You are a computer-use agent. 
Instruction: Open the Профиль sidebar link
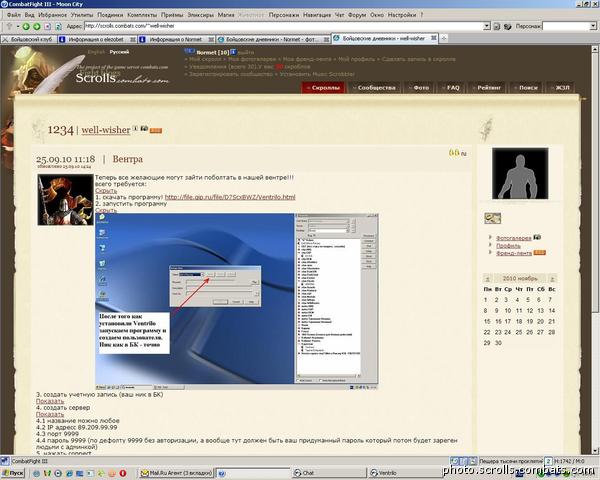[x=508, y=245]
